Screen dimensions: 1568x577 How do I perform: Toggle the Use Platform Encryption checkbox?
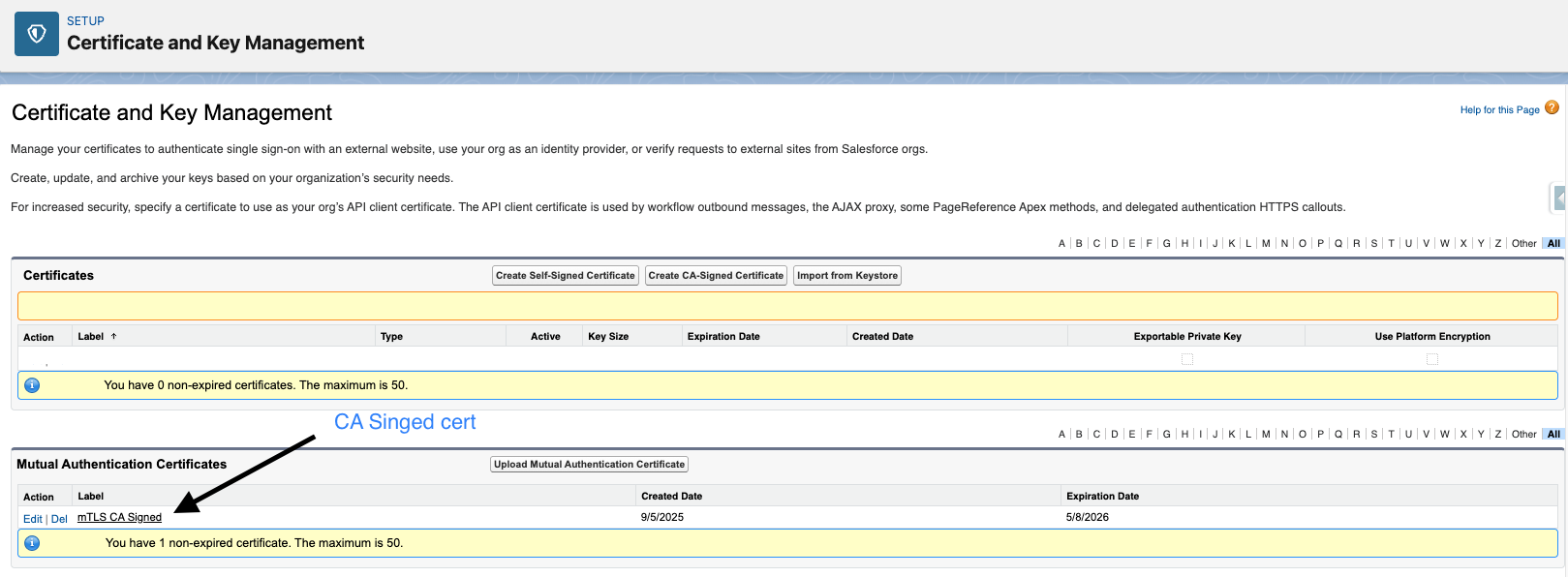point(1431,359)
